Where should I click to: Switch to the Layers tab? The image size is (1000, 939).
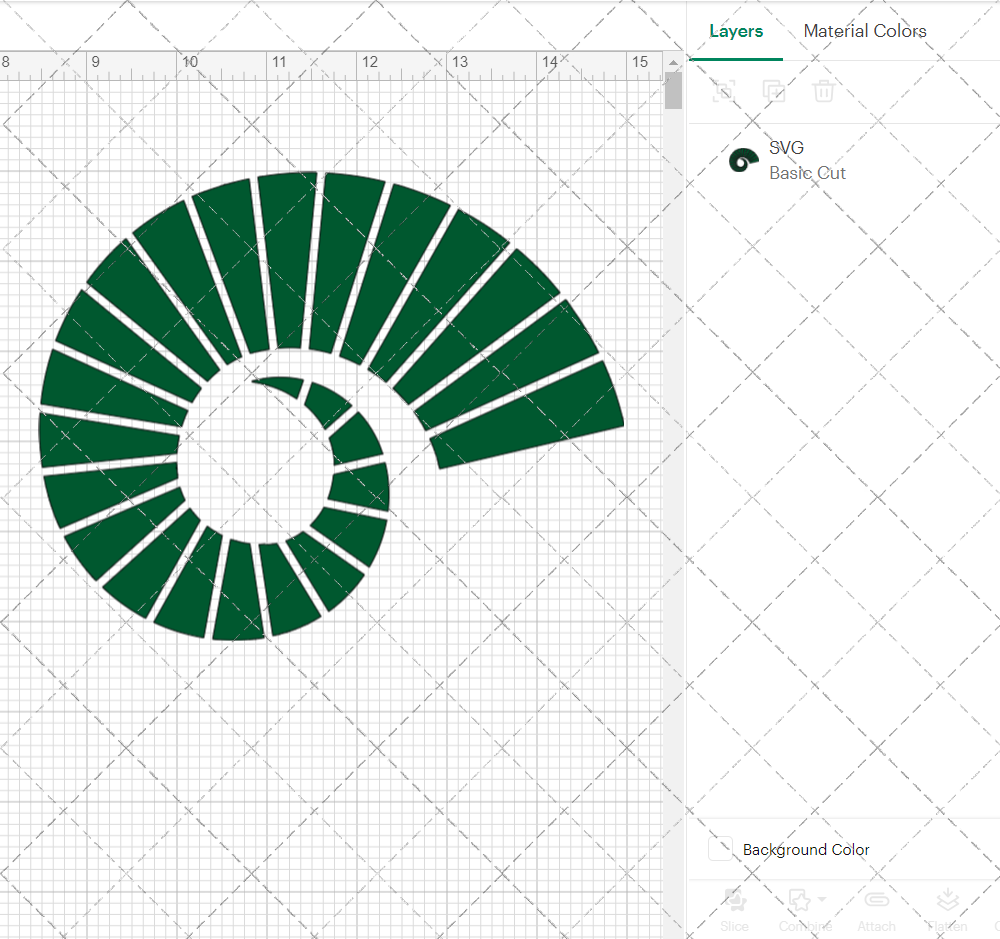click(x=736, y=31)
